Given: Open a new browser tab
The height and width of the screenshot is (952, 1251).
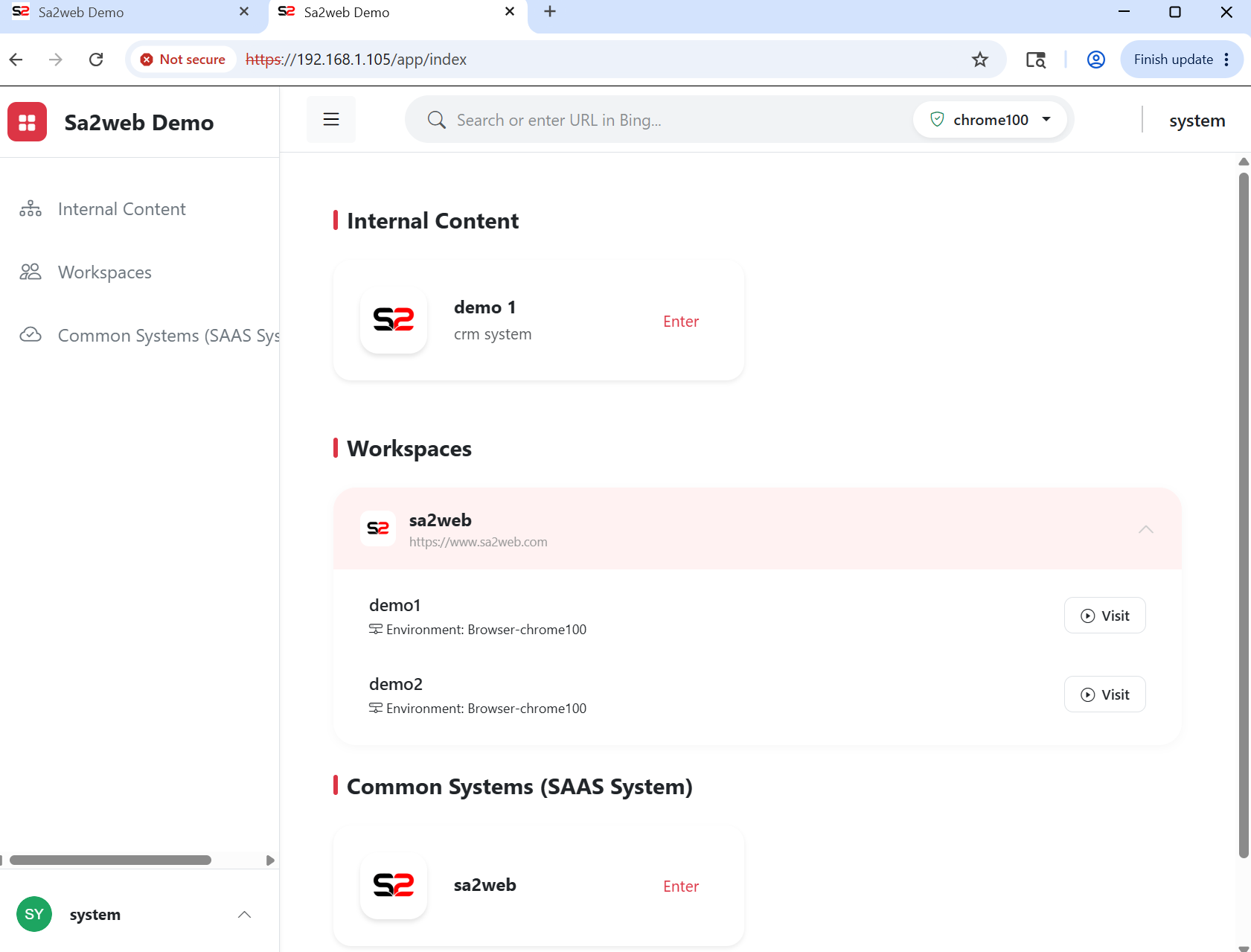Looking at the screenshot, I should tap(550, 12).
